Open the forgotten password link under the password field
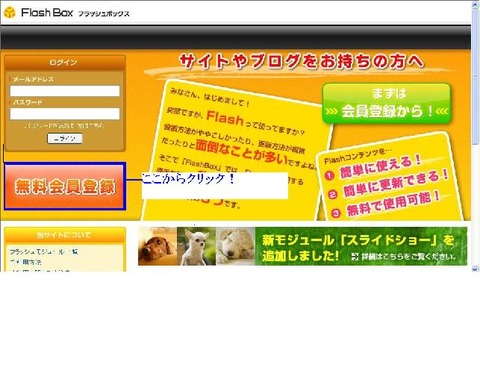The width and height of the screenshot is (480, 382). tap(65, 126)
